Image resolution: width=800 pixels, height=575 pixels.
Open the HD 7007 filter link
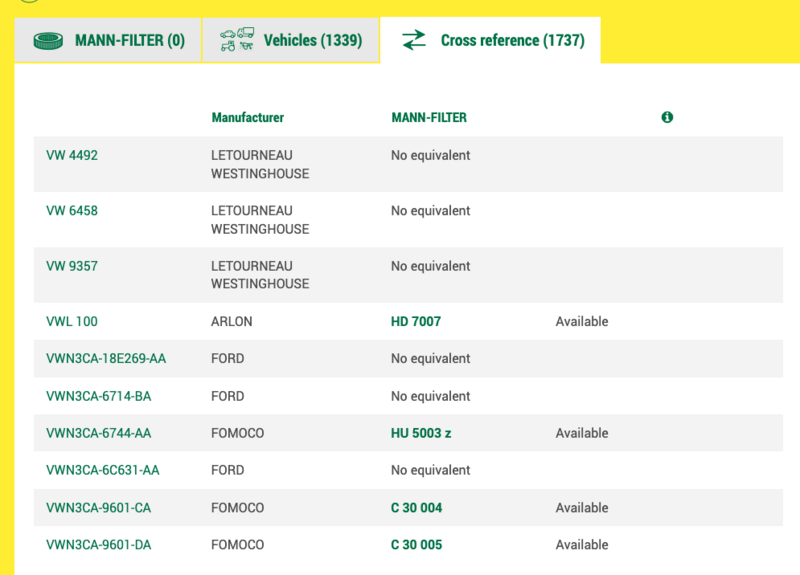pyautogui.click(x=416, y=321)
